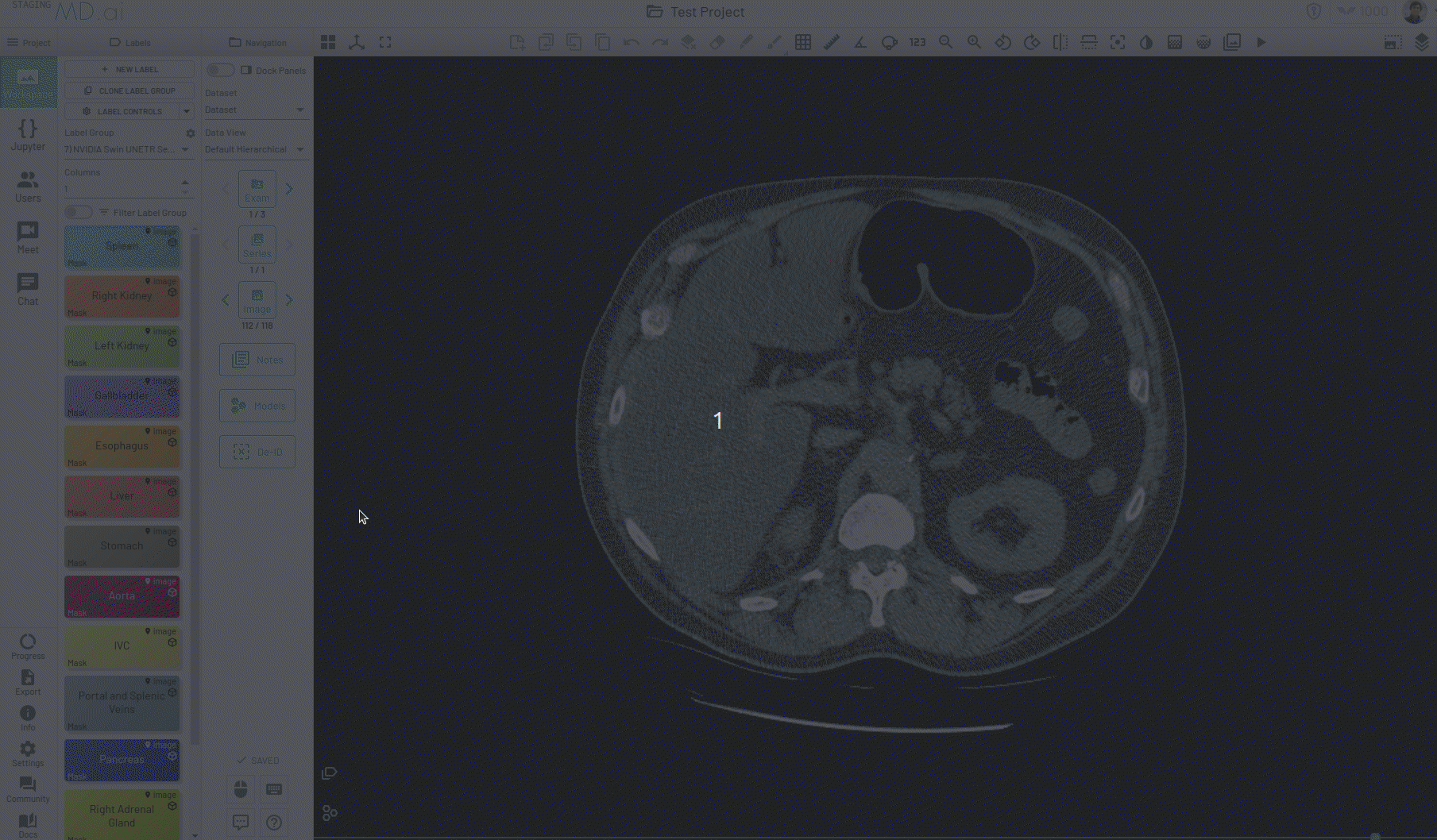Screen dimensions: 1437x840
Task: Open the Project menu
Action: pos(29,42)
